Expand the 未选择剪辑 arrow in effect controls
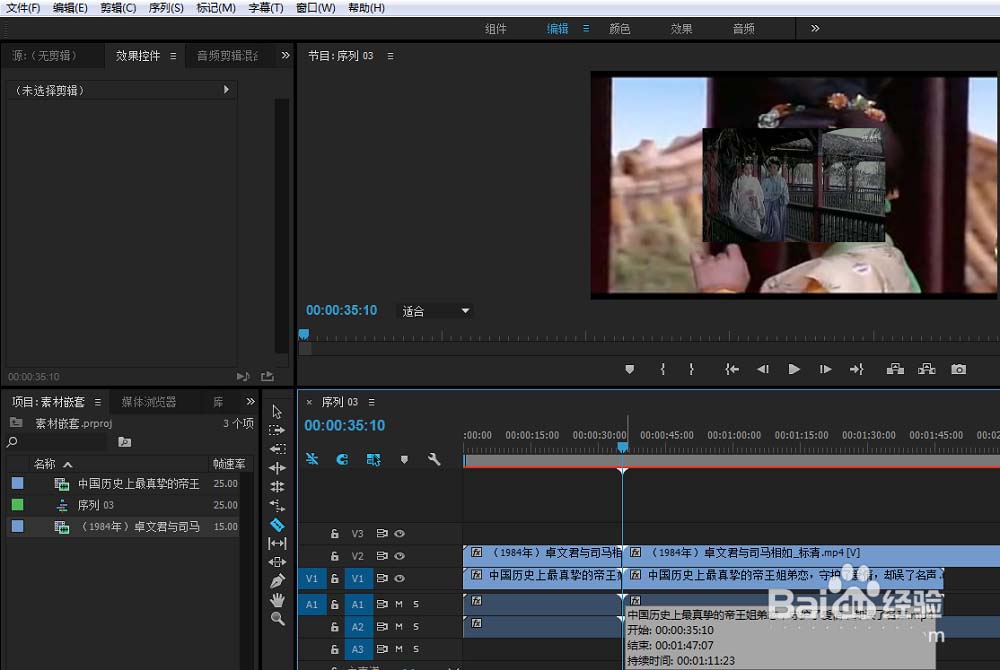Image resolution: width=1000 pixels, height=670 pixels. [226, 90]
